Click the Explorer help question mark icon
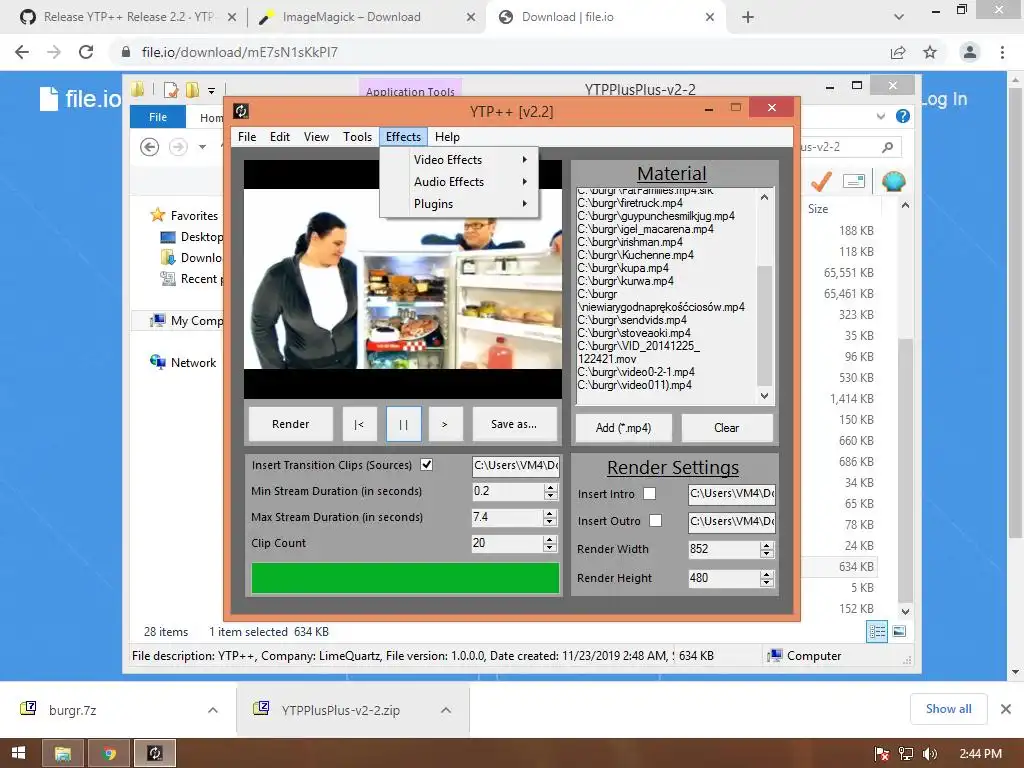This screenshot has height=768, width=1024. coord(903,116)
